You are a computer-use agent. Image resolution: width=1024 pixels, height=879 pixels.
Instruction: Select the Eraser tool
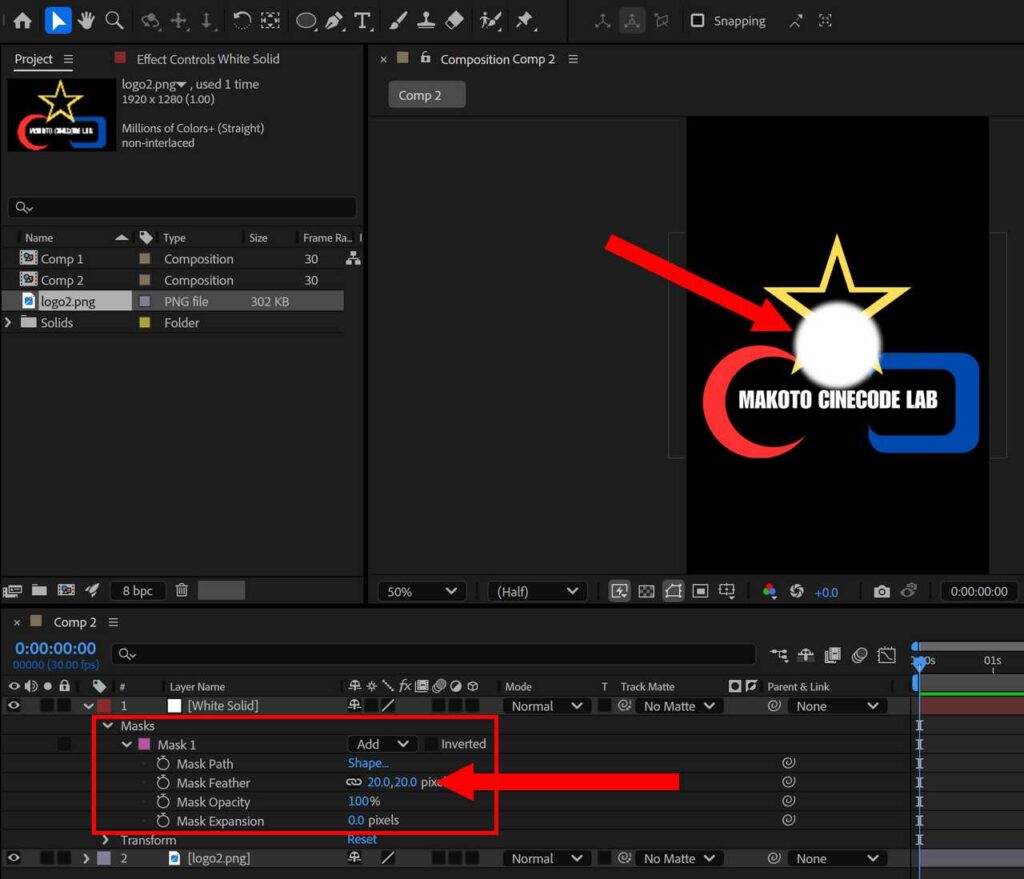point(454,21)
